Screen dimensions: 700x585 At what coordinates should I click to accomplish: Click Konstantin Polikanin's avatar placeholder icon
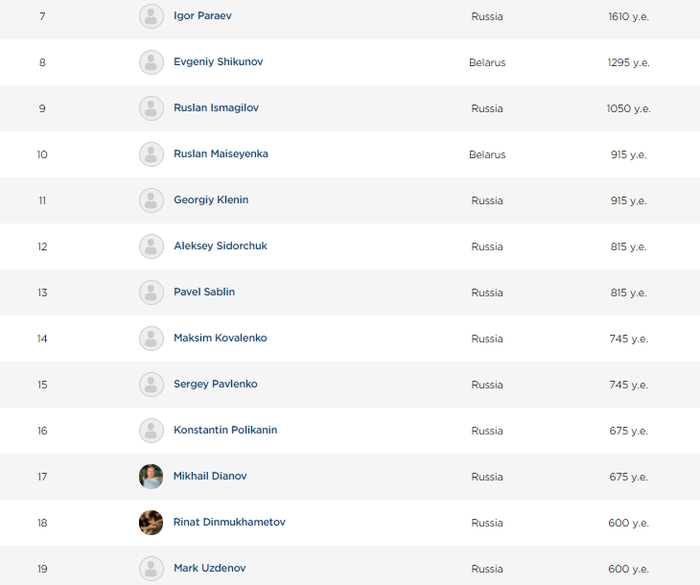pos(151,430)
